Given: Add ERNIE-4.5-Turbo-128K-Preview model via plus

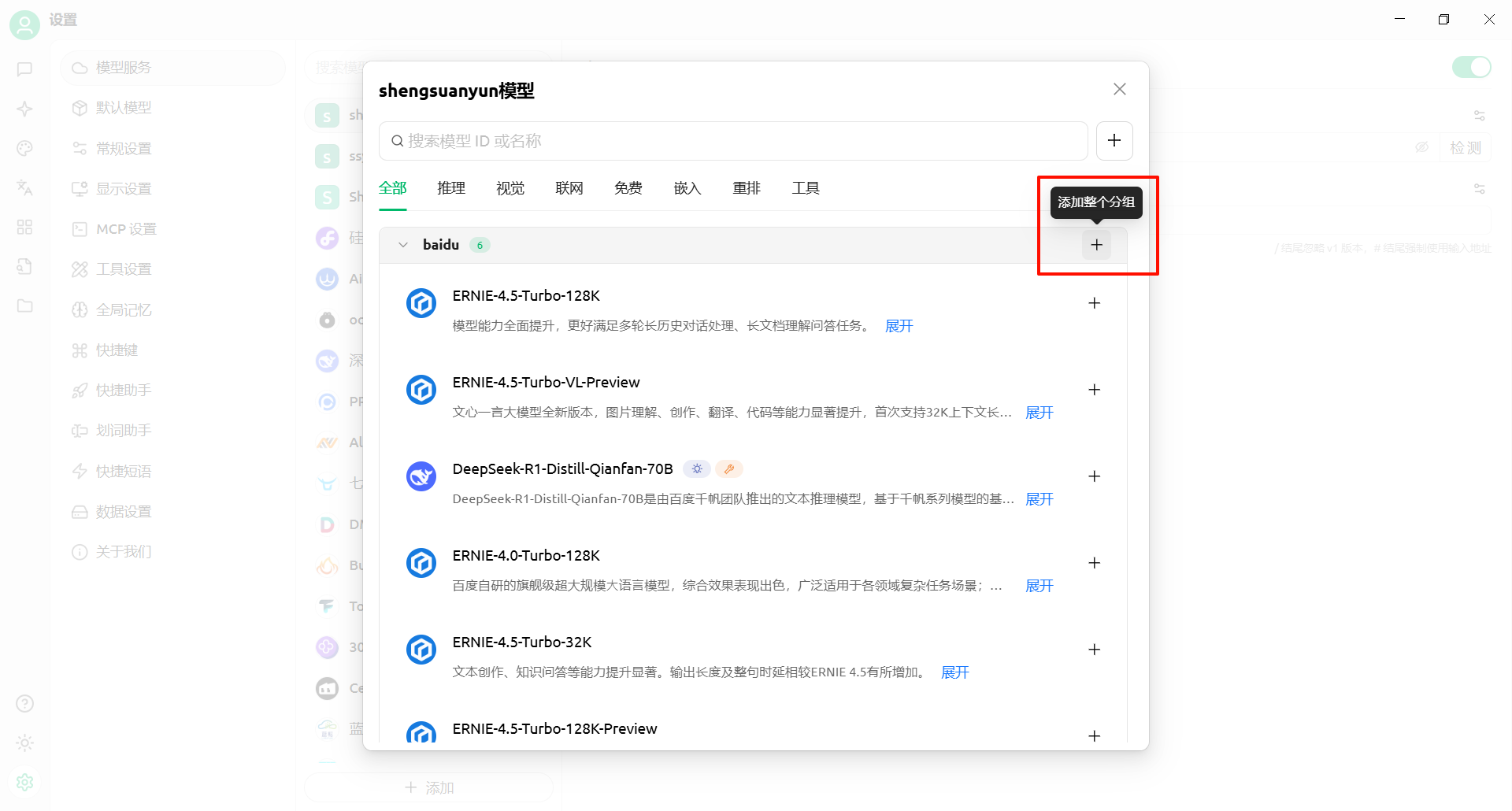Looking at the screenshot, I should click(x=1094, y=736).
